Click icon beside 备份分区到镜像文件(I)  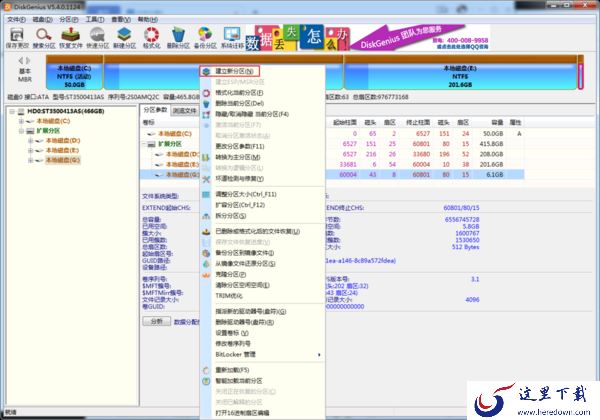click(x=206, y=253)
